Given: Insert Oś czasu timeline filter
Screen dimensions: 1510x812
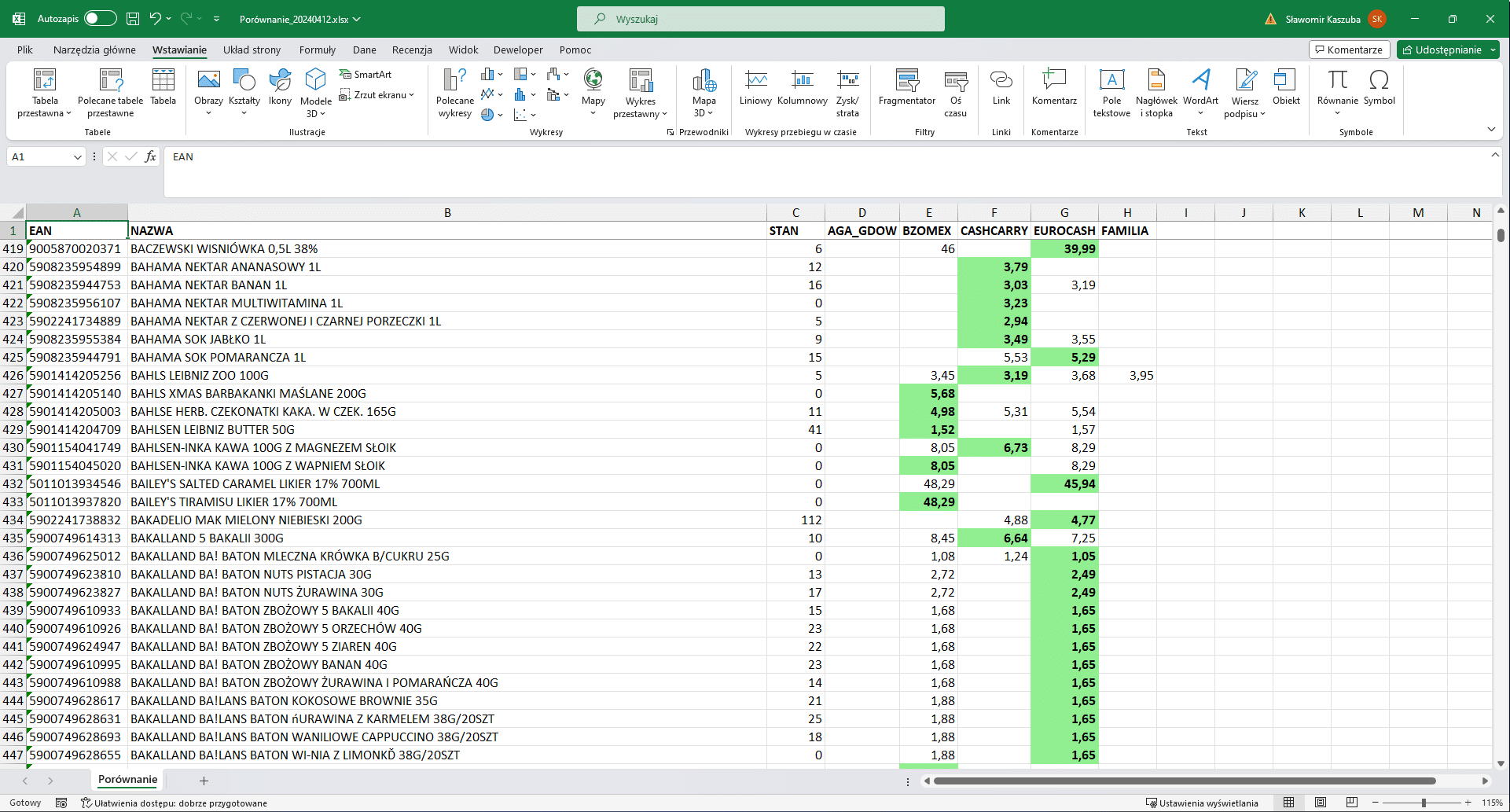Looking at the screenshot, I should pos(956,93).
